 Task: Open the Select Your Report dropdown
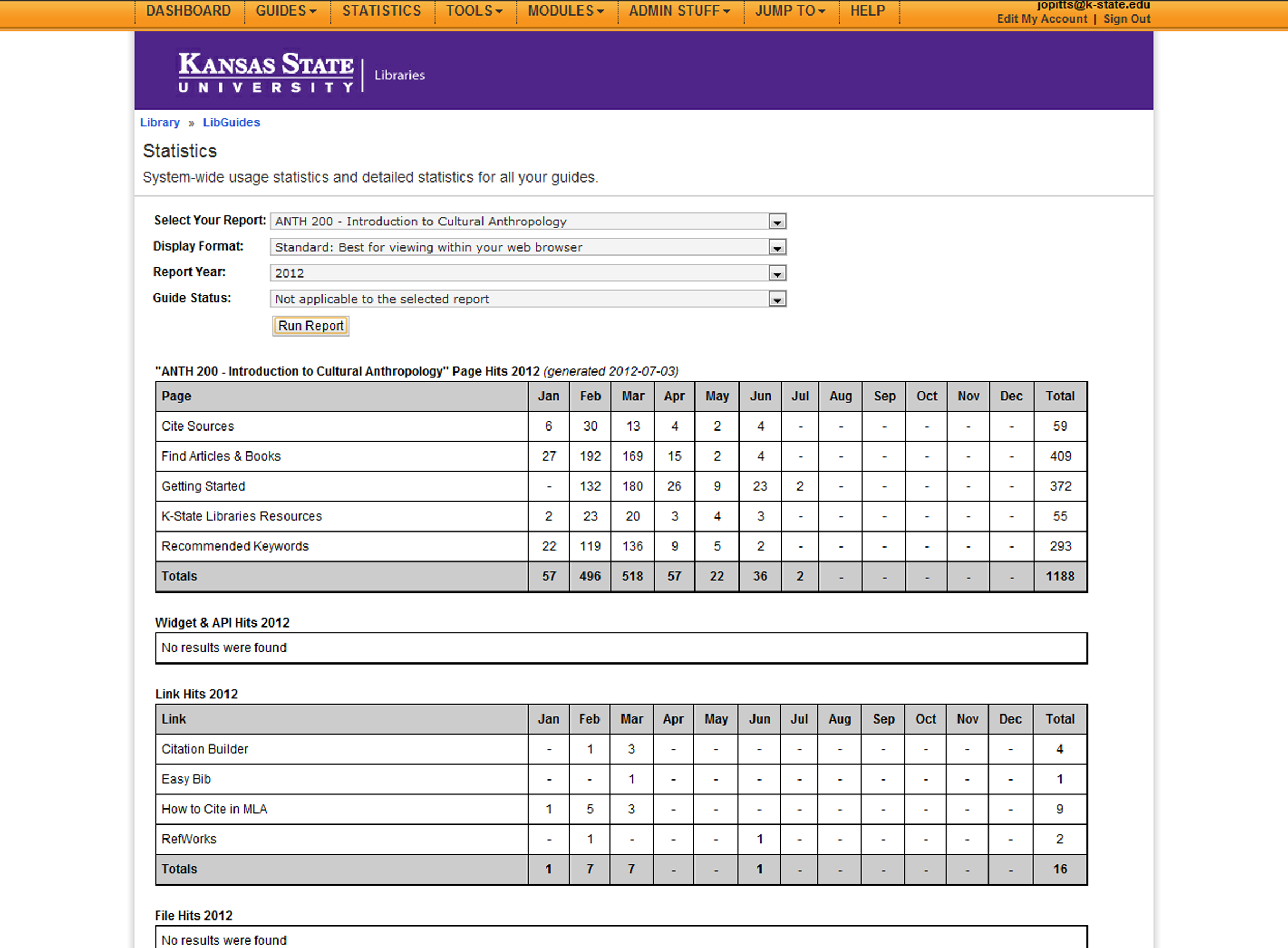pyautogui.click(x=528, y=222)
